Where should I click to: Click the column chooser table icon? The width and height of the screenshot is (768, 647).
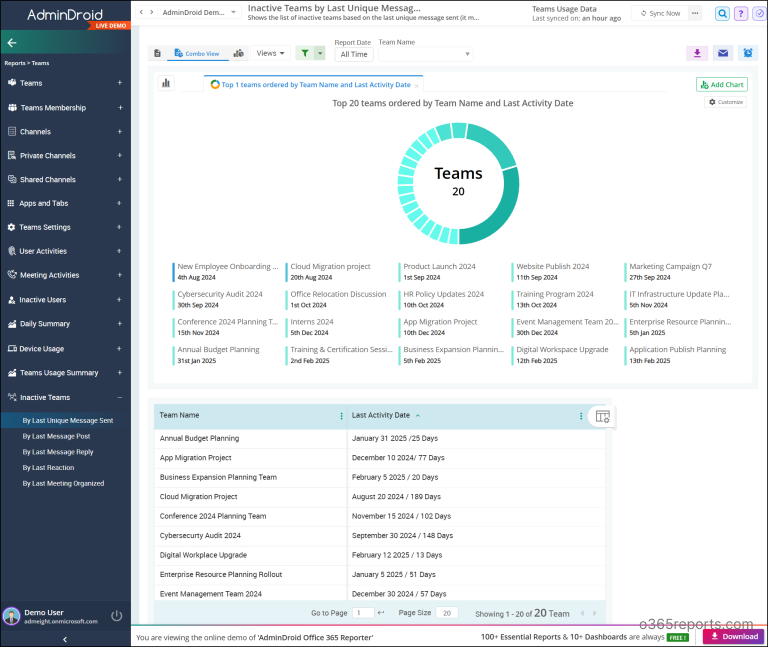pos(602,417)
